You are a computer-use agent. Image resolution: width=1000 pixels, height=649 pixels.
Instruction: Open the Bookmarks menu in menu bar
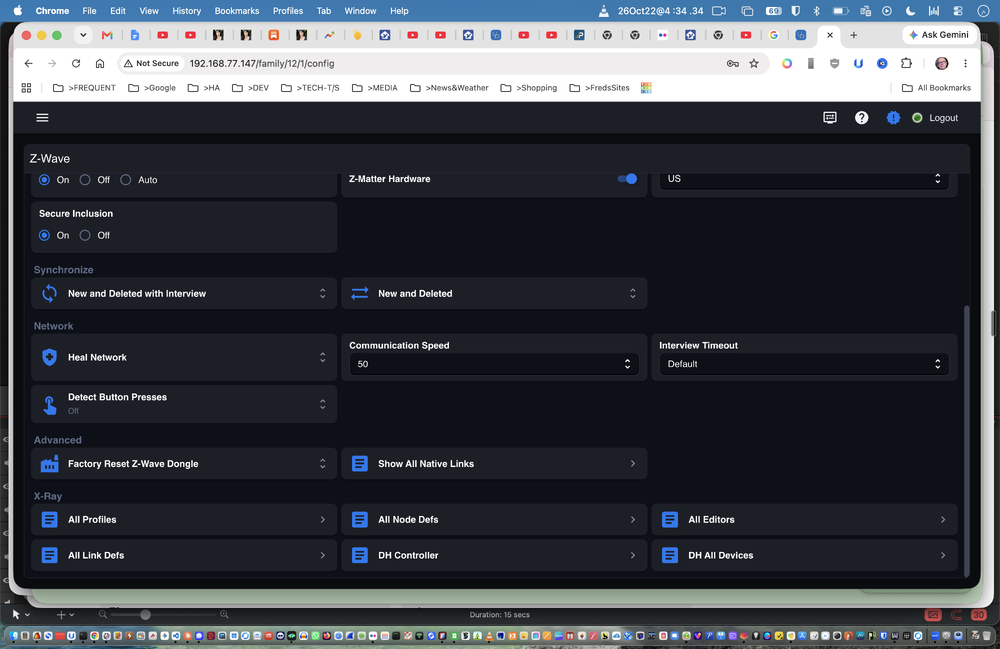[x=237, y=11]
